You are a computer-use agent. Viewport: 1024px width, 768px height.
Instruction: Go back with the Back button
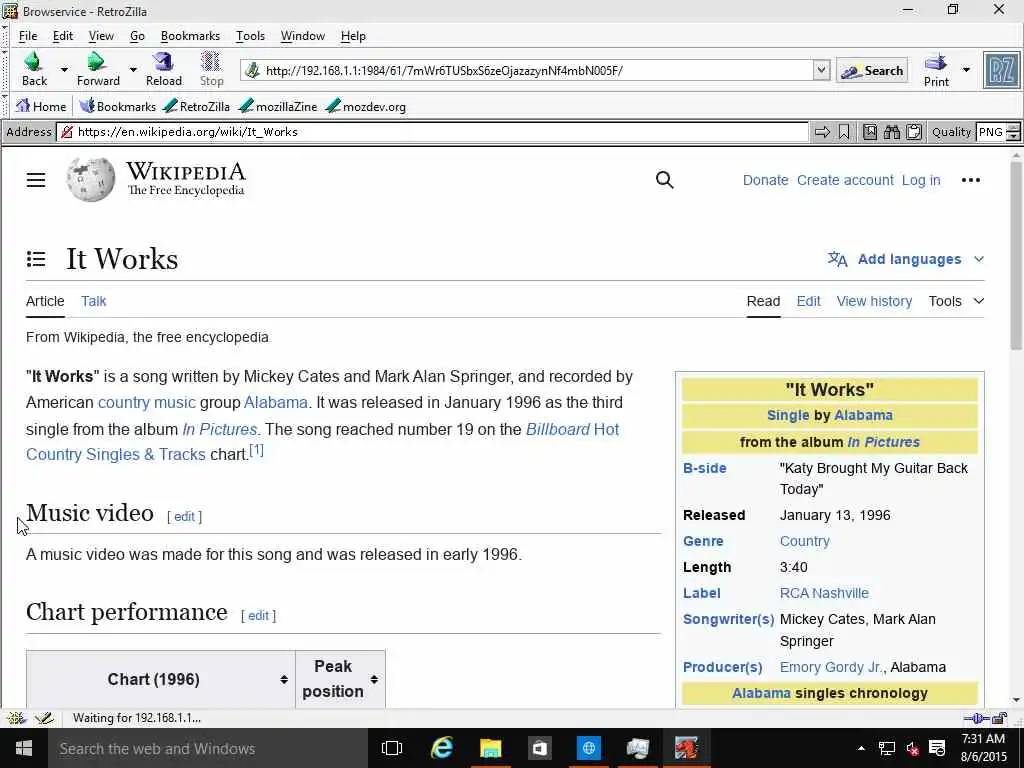[x=34, y=69]
